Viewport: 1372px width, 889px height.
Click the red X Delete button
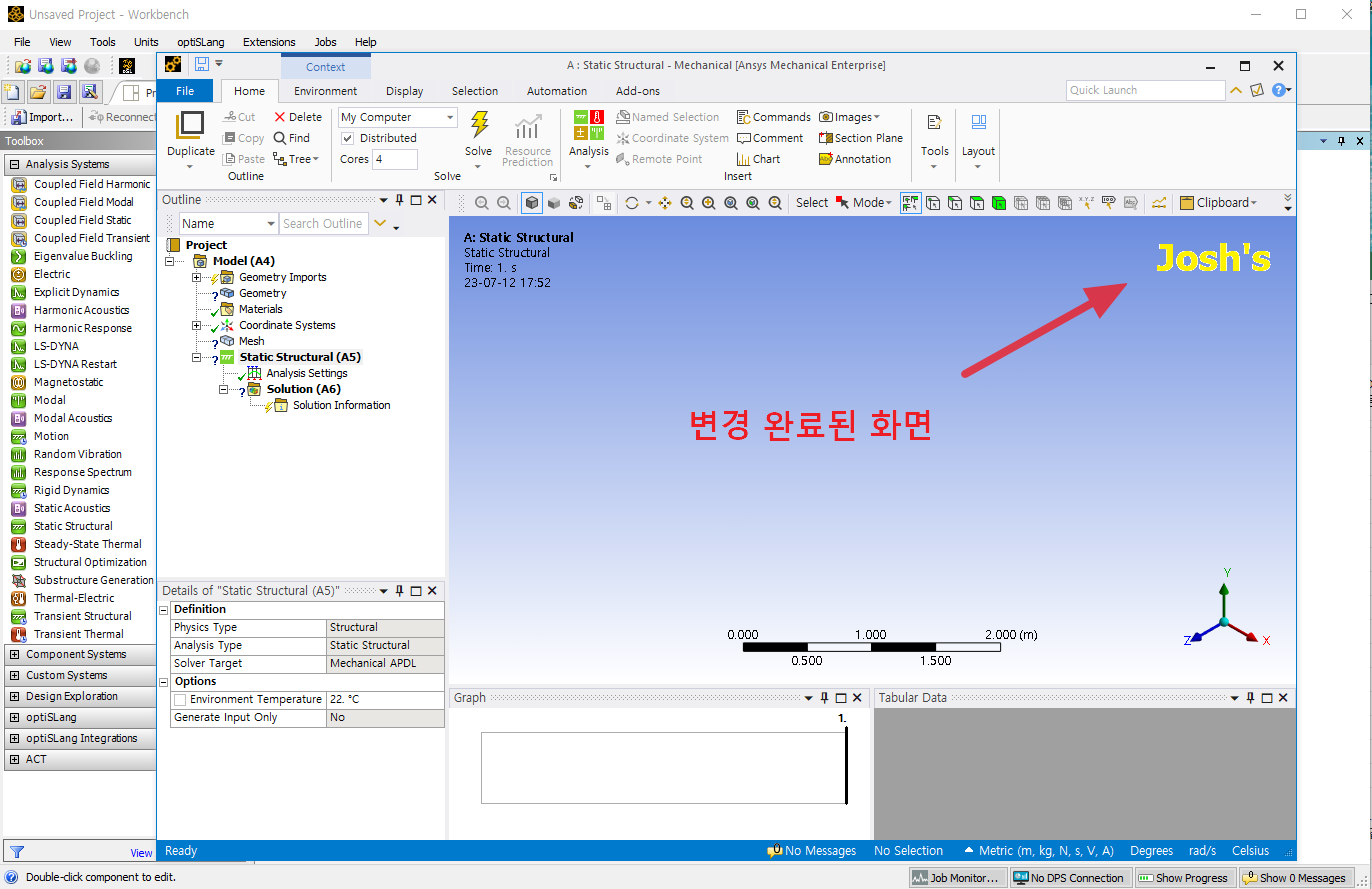click(x=298, y=117)
